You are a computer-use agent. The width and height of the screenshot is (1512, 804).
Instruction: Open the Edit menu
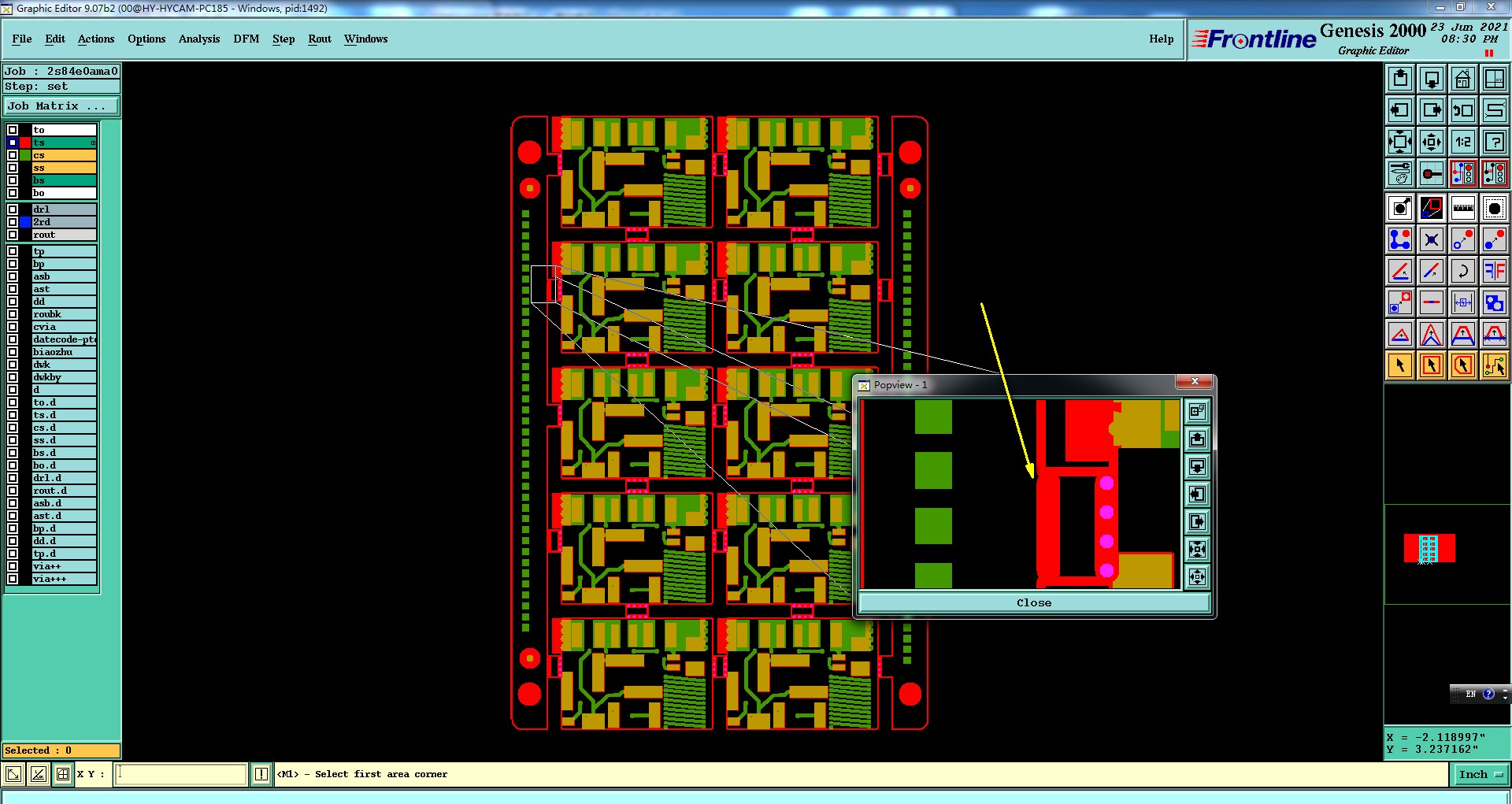click(x=55, y=39)
